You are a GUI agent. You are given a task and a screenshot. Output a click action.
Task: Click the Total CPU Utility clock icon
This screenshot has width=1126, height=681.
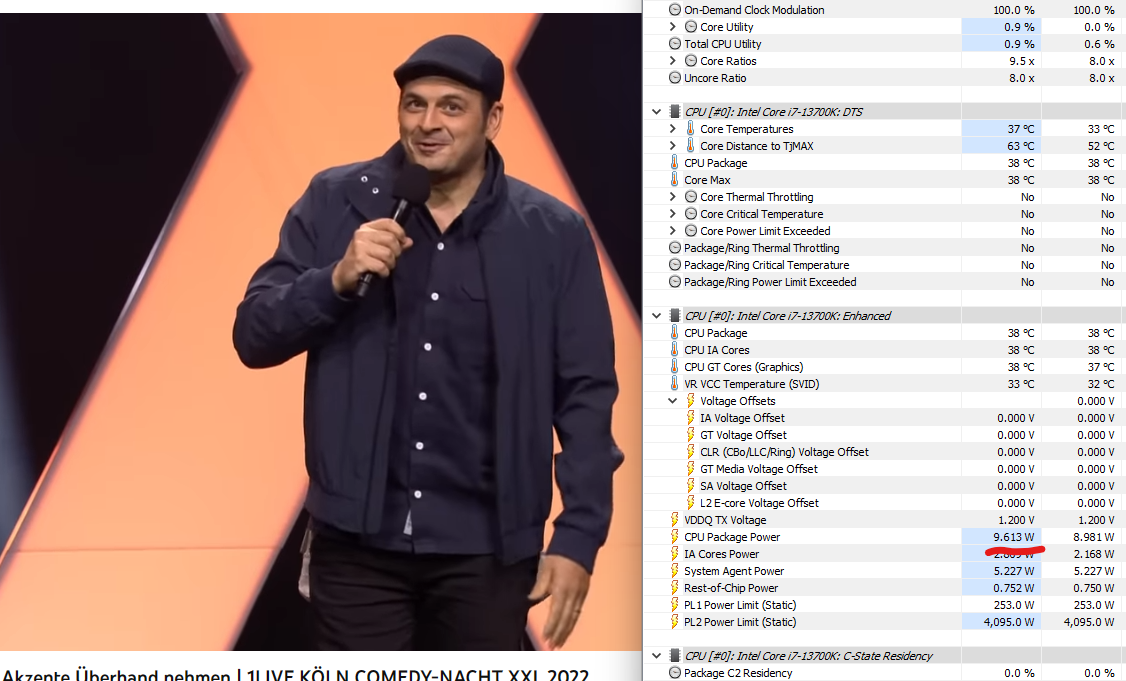tap(674, 44)
